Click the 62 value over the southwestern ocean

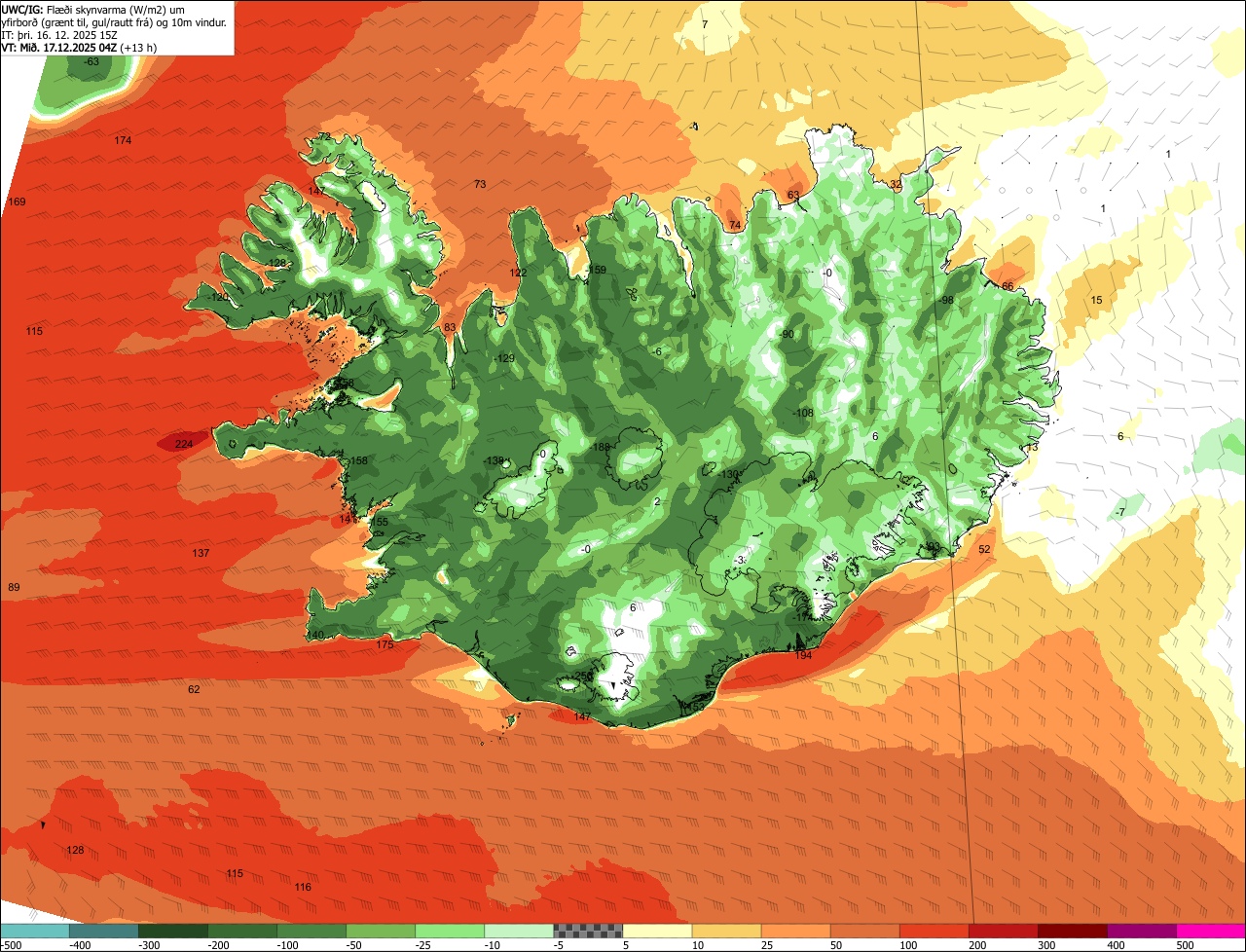(x=194, y=689)
